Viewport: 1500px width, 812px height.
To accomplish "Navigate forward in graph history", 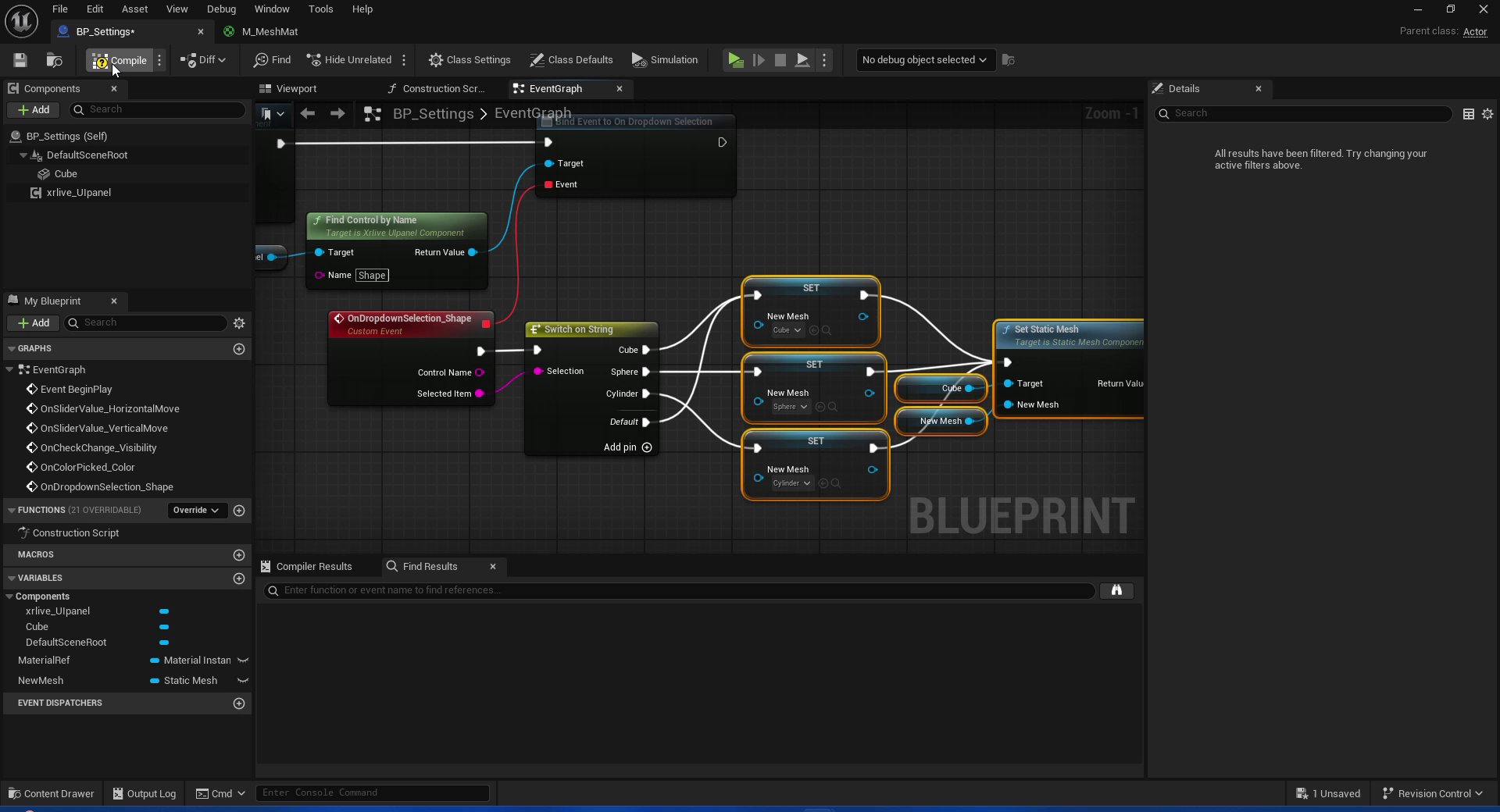I will click(337, 114).
